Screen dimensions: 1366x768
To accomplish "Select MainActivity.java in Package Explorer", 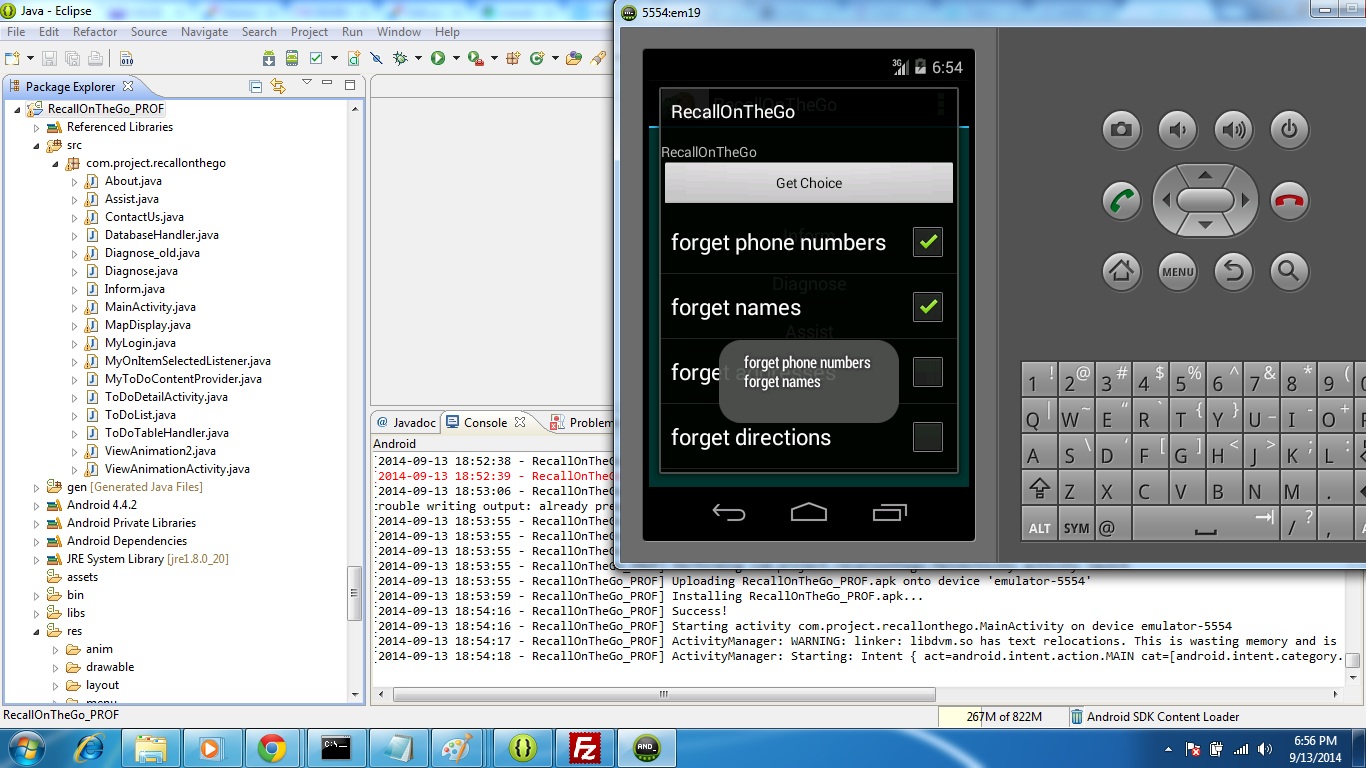I will pos(150,307).
